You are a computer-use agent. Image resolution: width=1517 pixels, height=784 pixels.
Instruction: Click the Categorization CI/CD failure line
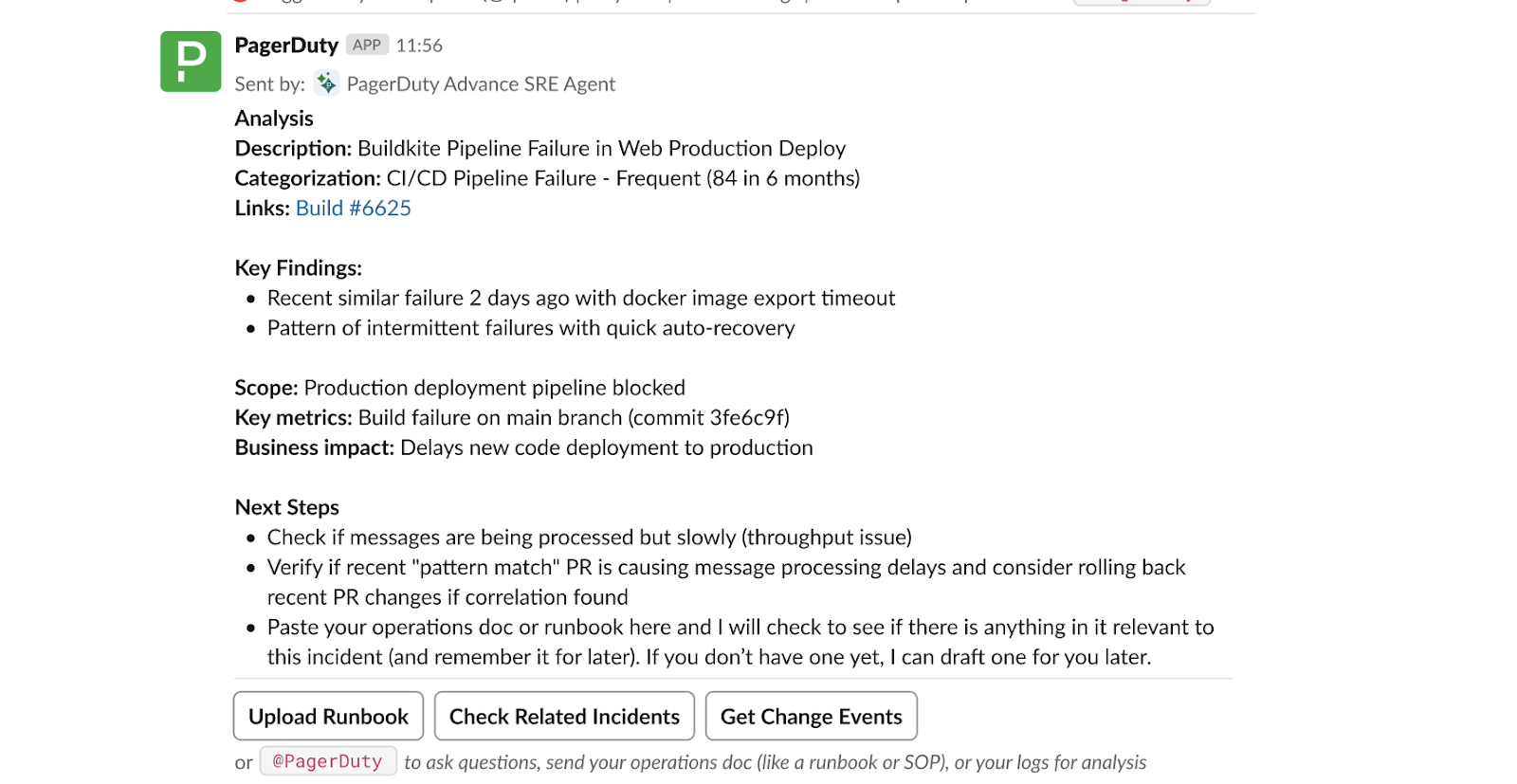546,177
